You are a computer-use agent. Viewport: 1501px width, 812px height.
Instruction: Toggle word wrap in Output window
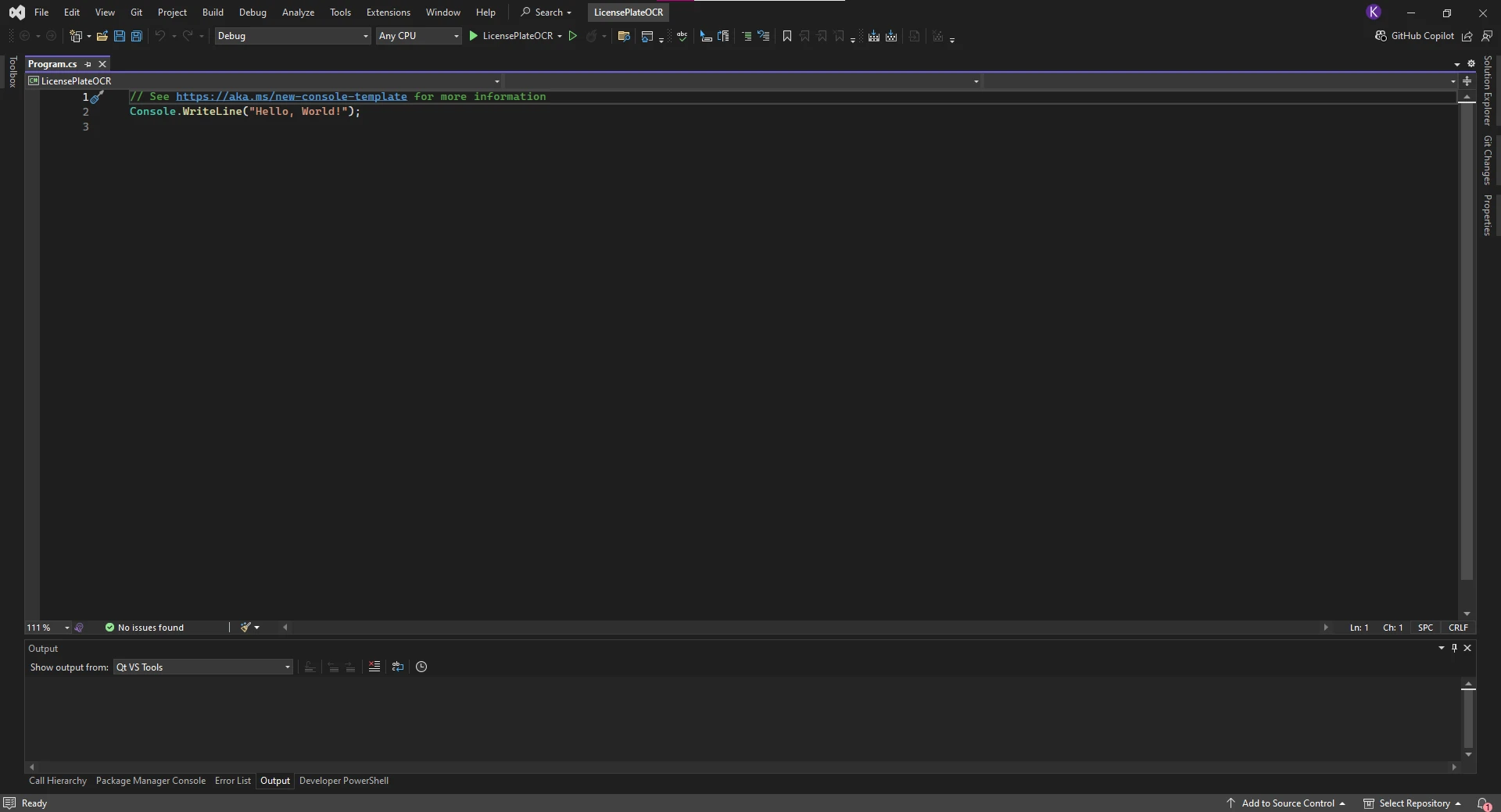[x=398, y=667]
